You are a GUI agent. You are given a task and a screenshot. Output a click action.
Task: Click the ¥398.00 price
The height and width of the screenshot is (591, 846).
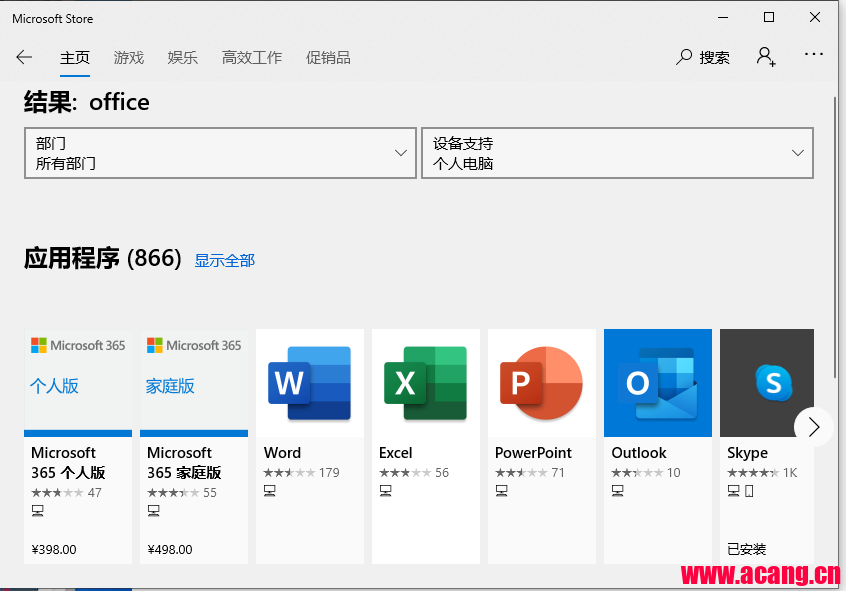(54, 549)
